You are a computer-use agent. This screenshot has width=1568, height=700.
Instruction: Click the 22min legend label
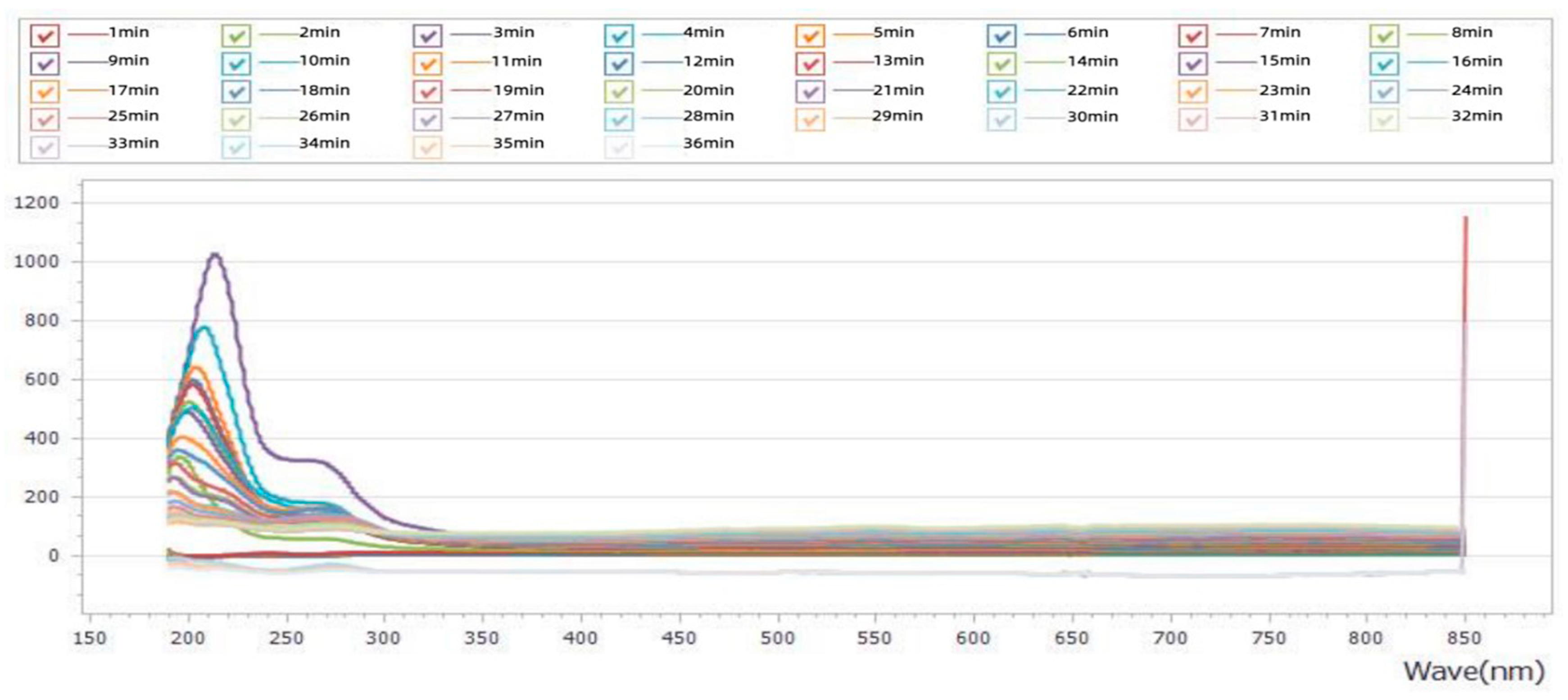pos(1092,90)
